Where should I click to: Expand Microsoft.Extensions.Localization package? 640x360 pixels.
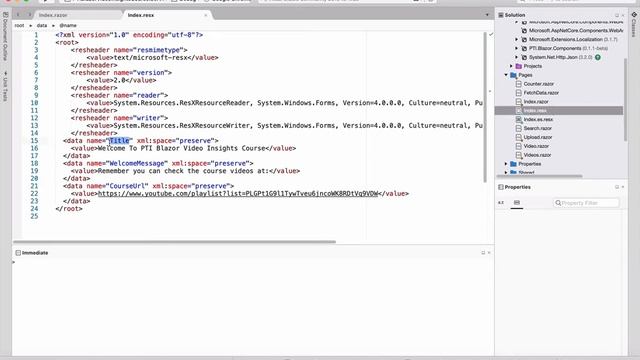coord(517,40)
